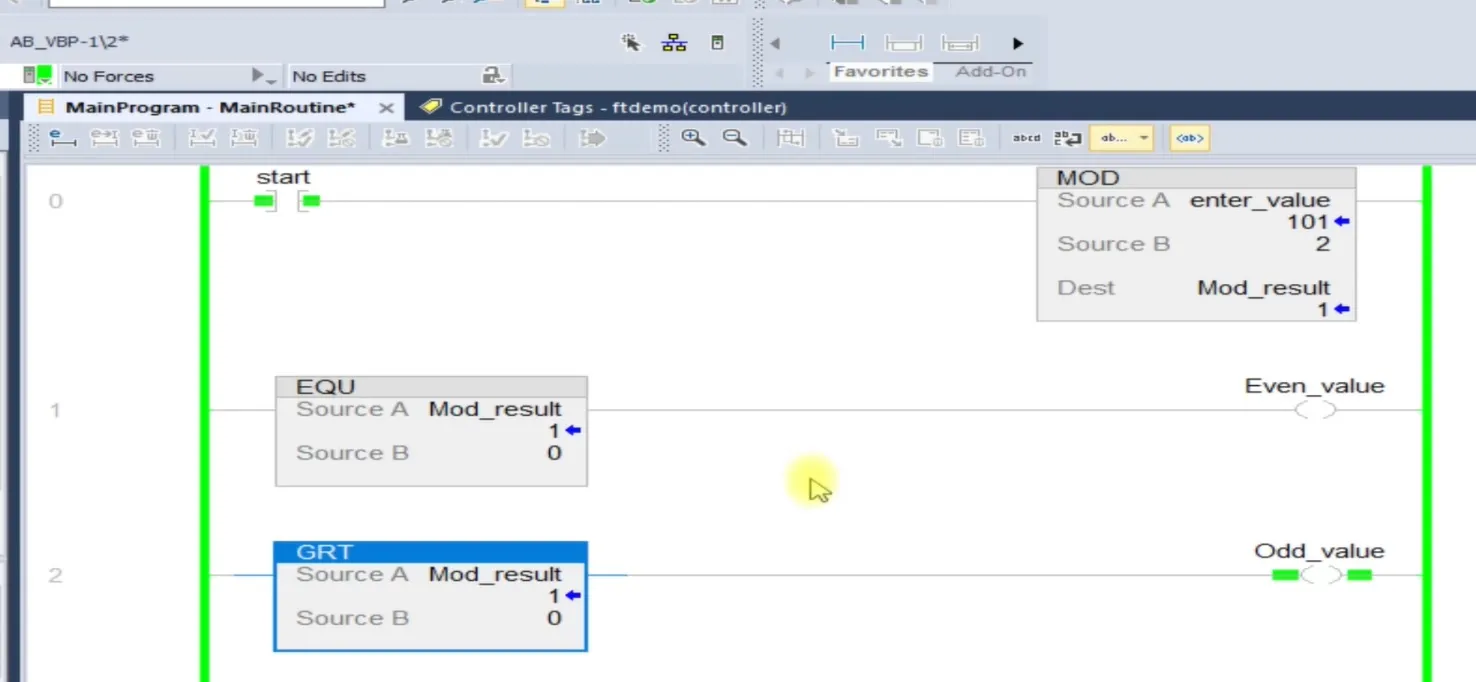This screenshot has height=682, width=1476.
Task: Click the abcd text display icon
Action: tap(1026, 137)
